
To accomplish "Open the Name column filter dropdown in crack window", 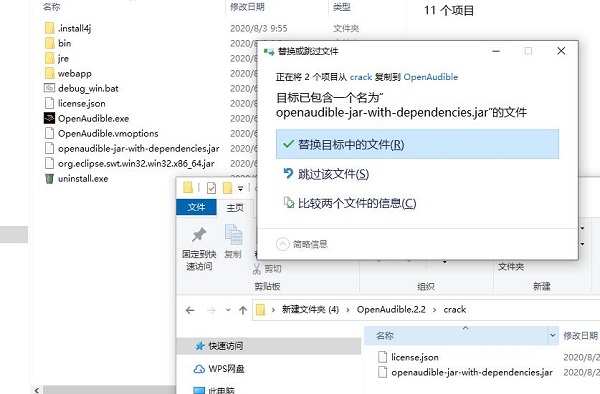I will 553,335.
